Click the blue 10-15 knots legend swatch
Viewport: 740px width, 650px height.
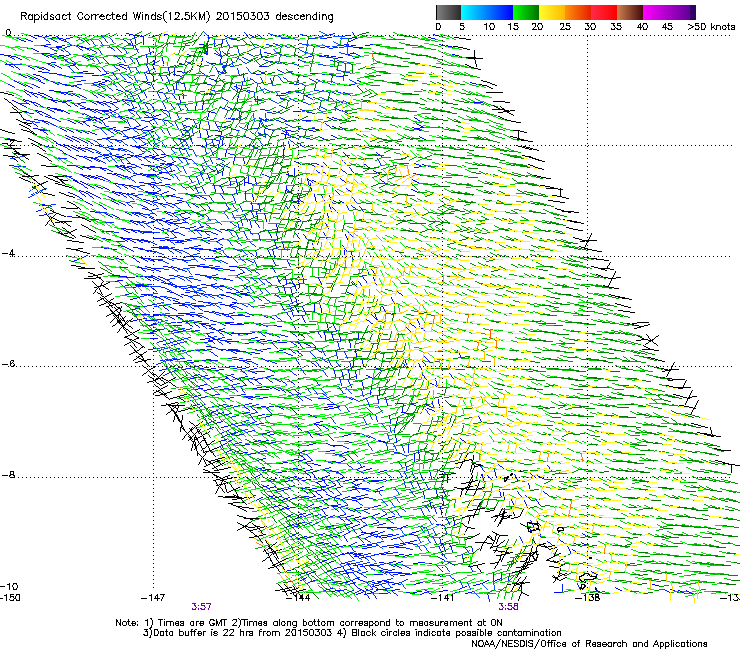pyautogui.click(x=500, y=12)
